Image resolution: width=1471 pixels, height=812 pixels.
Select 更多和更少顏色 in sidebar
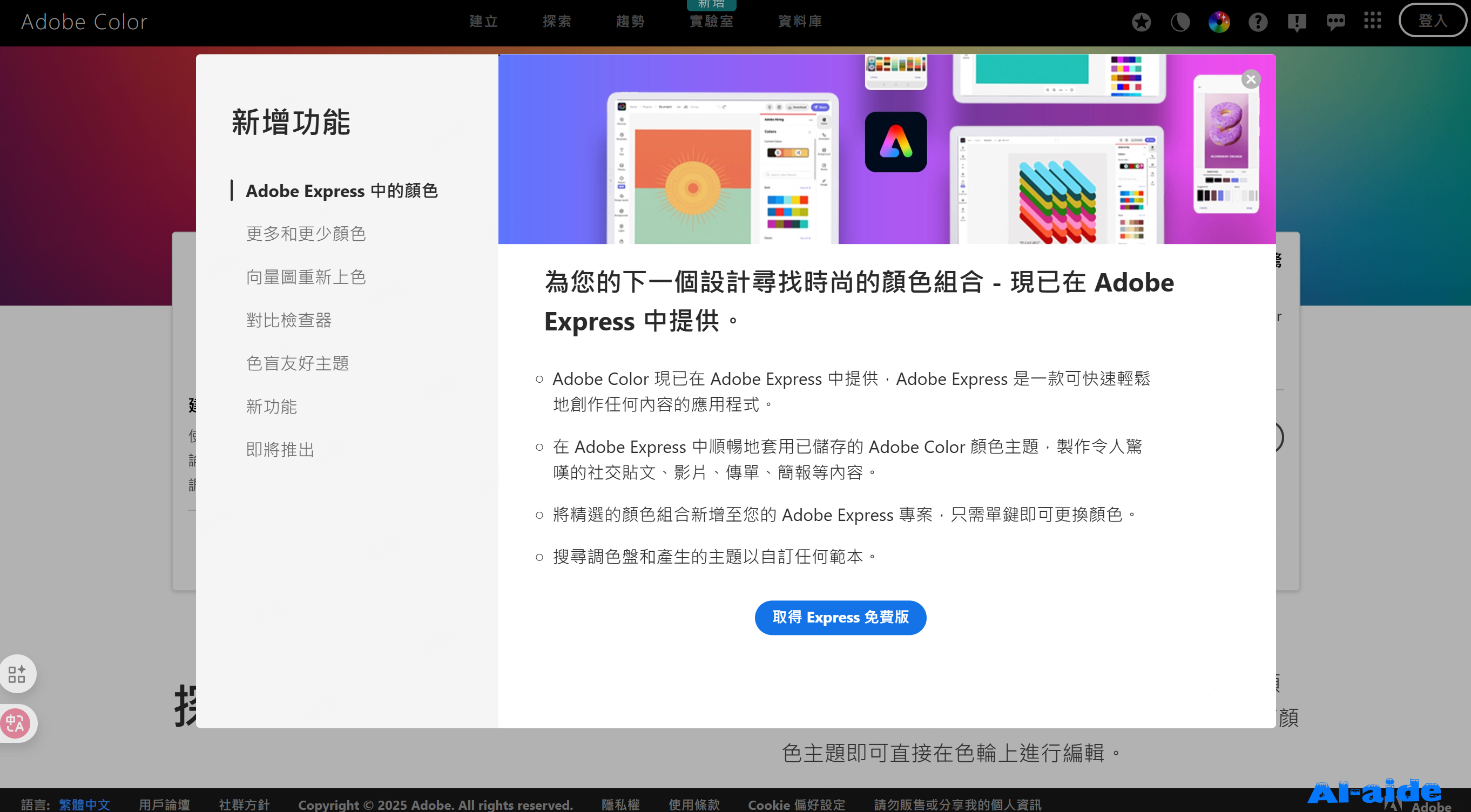(x=306, y=234)
